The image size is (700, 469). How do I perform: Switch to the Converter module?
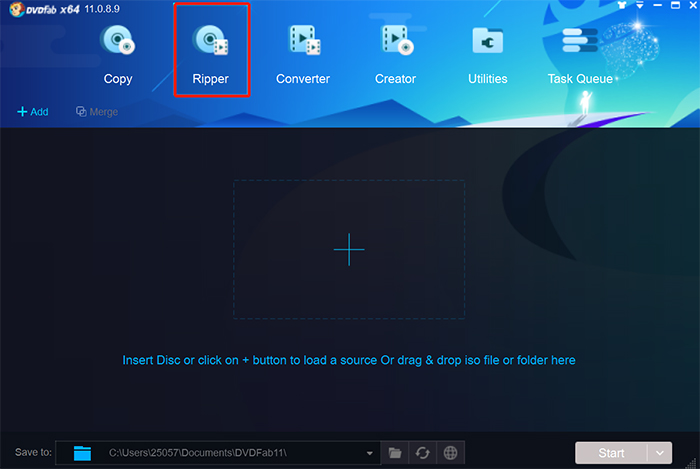pyautogui.click(x=303, y=54)
